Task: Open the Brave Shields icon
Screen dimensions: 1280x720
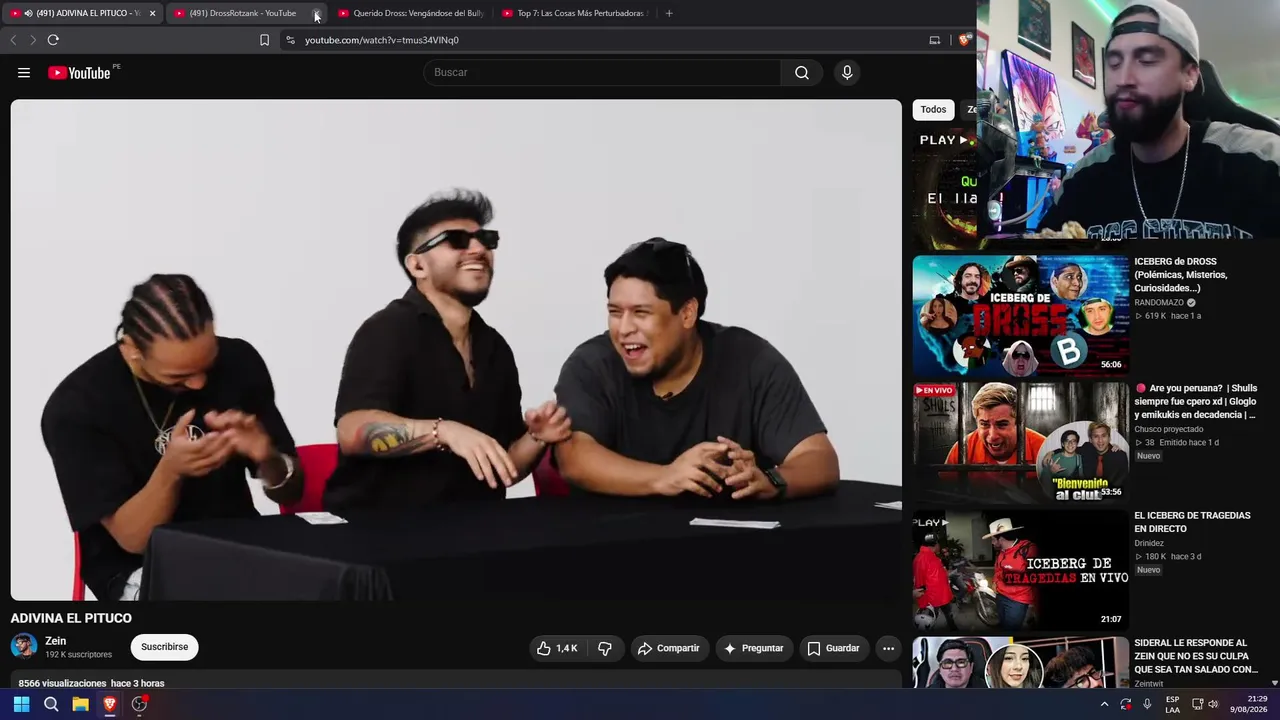Action: (x=964, y=40)
